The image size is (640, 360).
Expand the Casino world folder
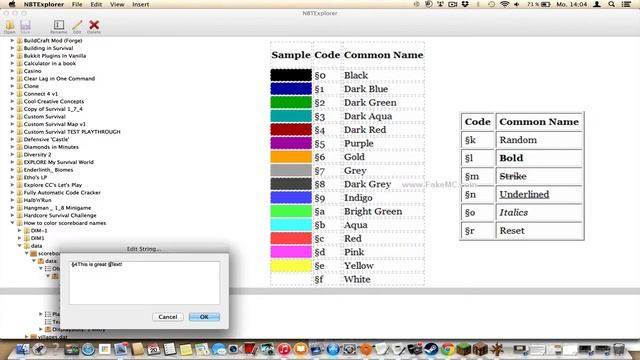pos(12,71)
